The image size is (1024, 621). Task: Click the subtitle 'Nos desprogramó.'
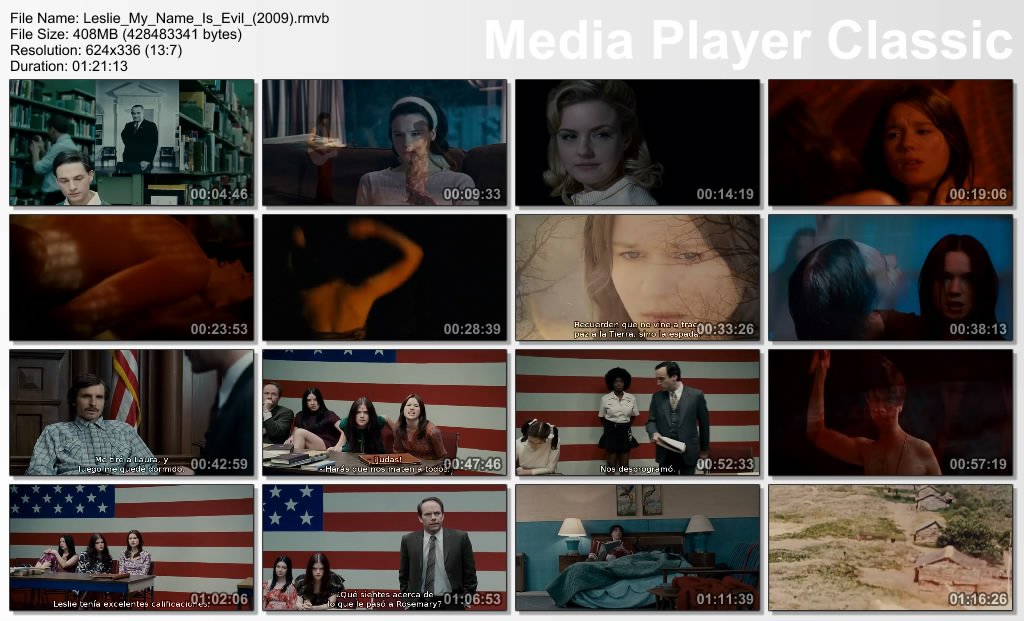click(637, 469)
